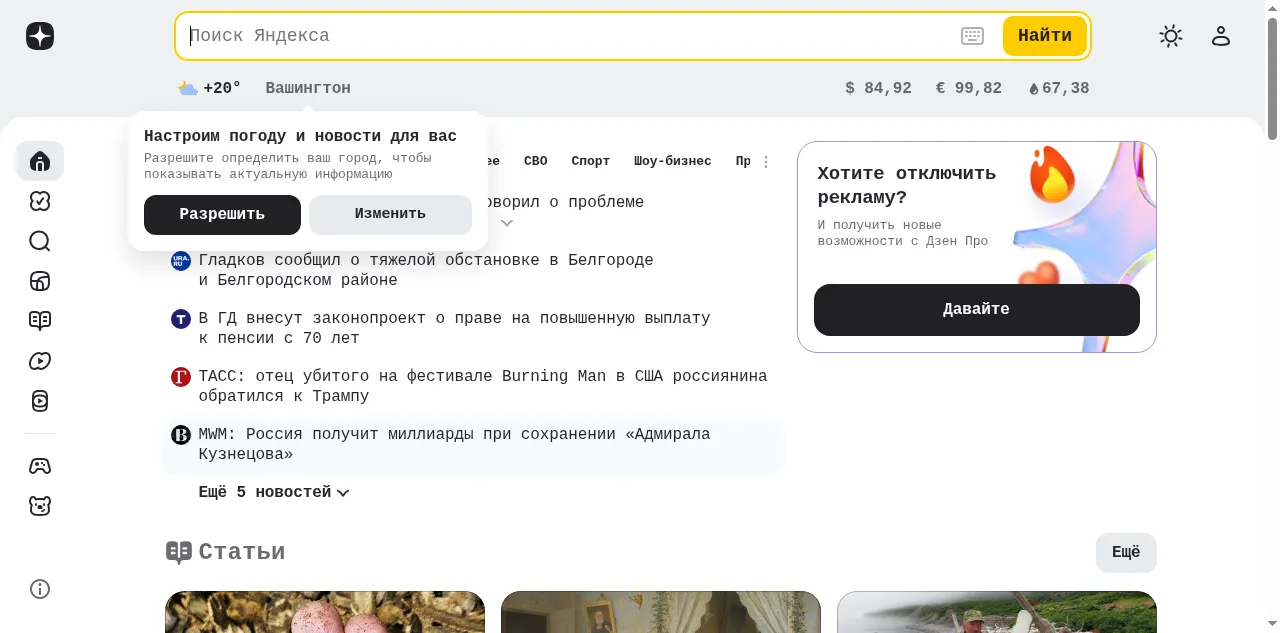Image resolution: width=1280 pixels, height=633 pixels.
Task: Click the Найти search button
Action: pyautogui.click(x=1045, y=36)
